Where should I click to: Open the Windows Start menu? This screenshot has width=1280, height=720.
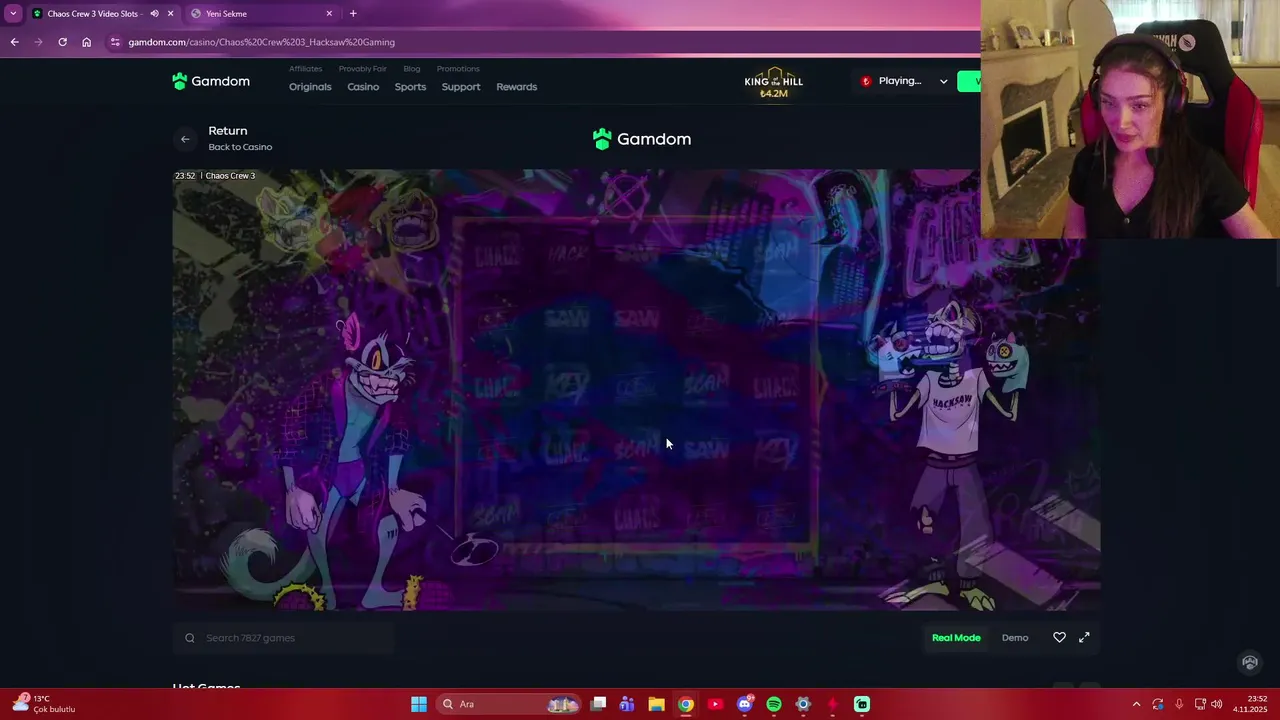pos(419,704)
